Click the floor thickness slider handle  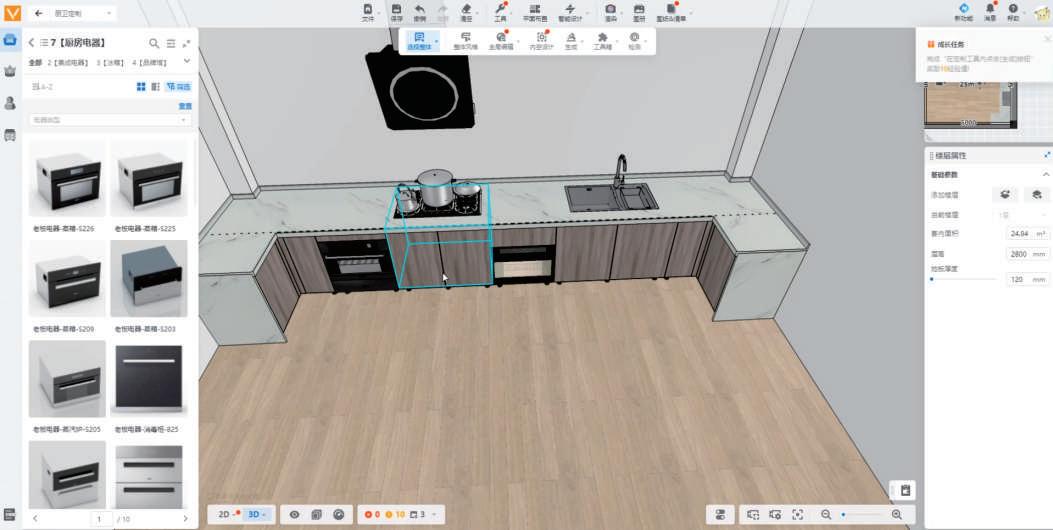tap(931, 279)
